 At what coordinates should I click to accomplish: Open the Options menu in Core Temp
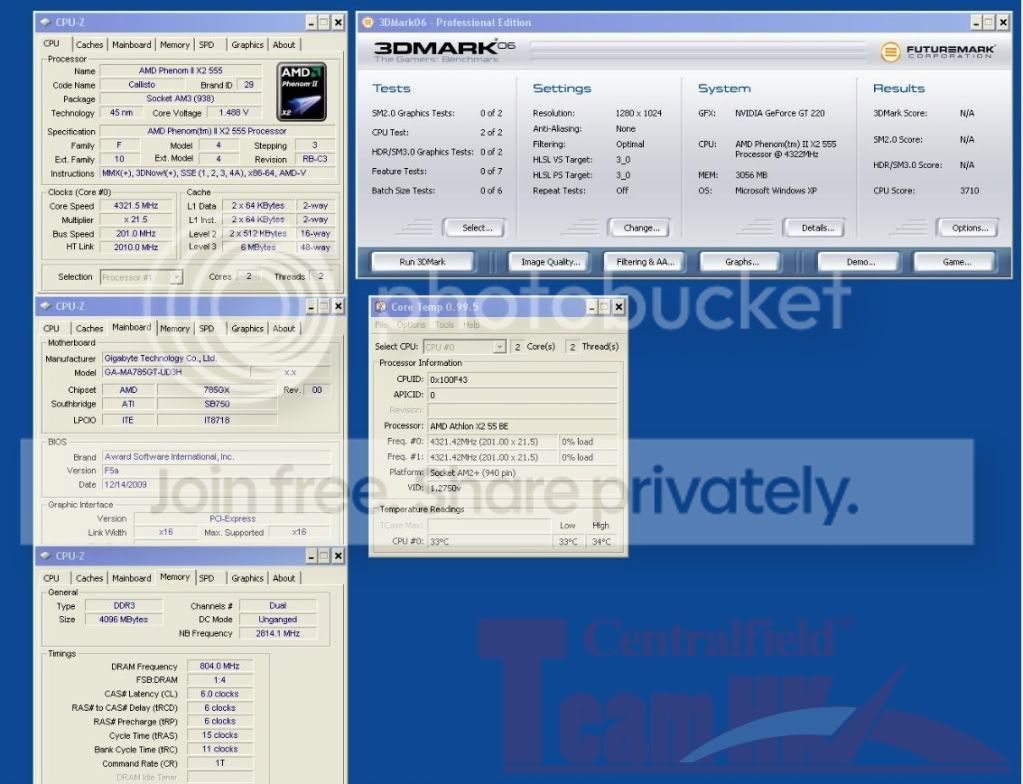tap(411, 325)
